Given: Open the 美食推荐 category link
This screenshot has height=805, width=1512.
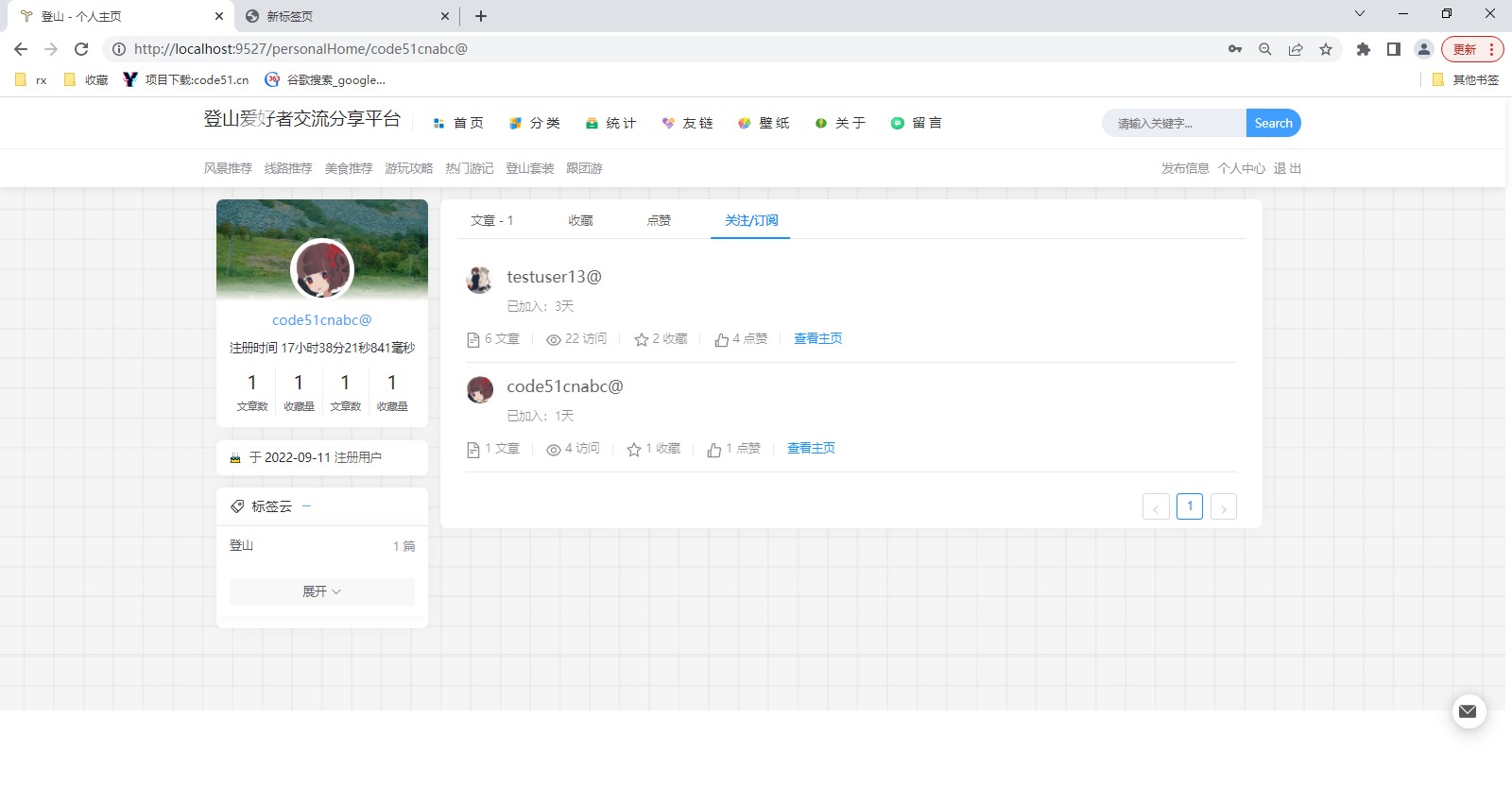Looking at the screenshot, I should click(x=349, y=168).
